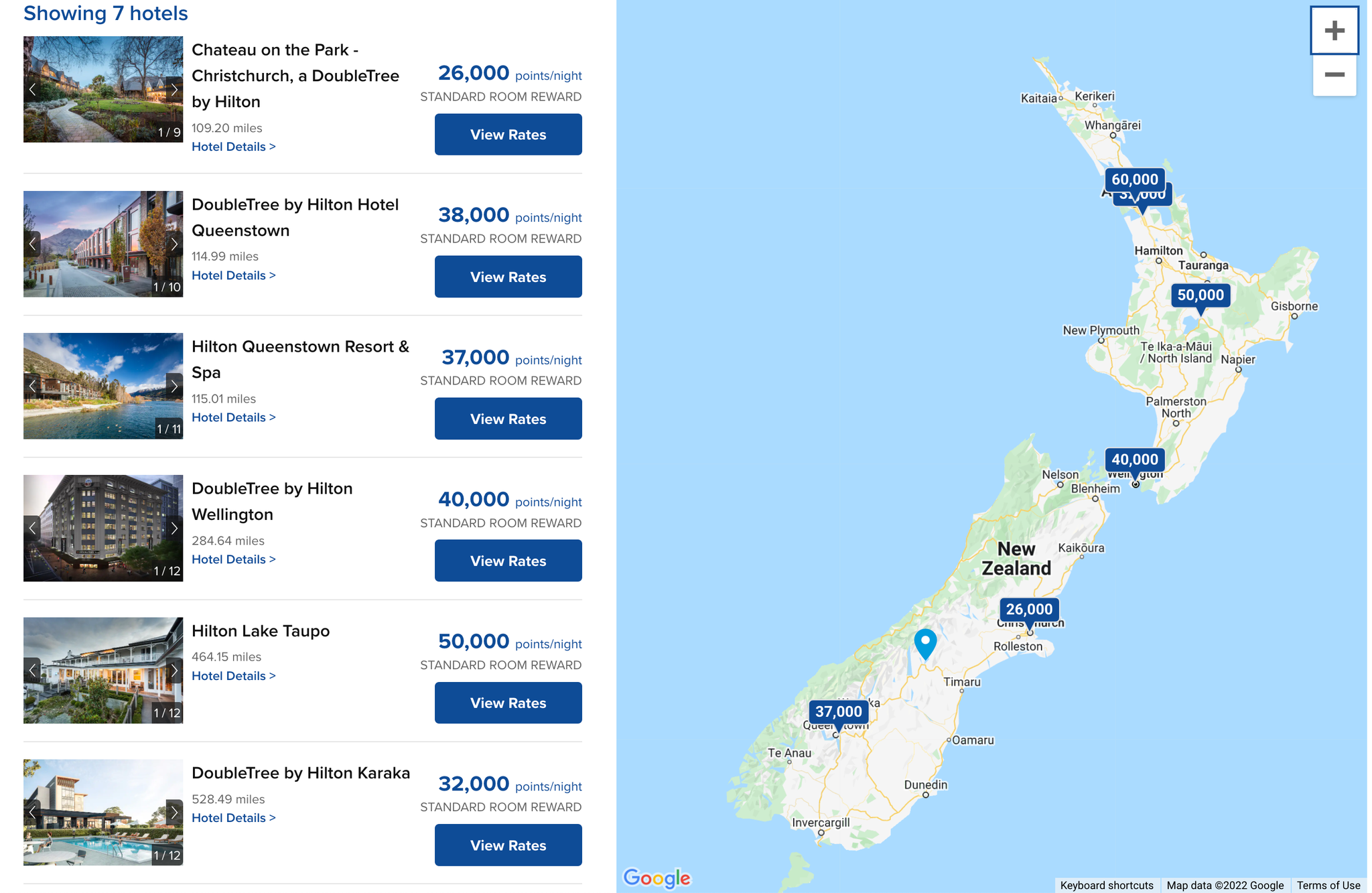Click the Terms of Use link
This screenshot has height=893, width=1372.
point(1328,885)
